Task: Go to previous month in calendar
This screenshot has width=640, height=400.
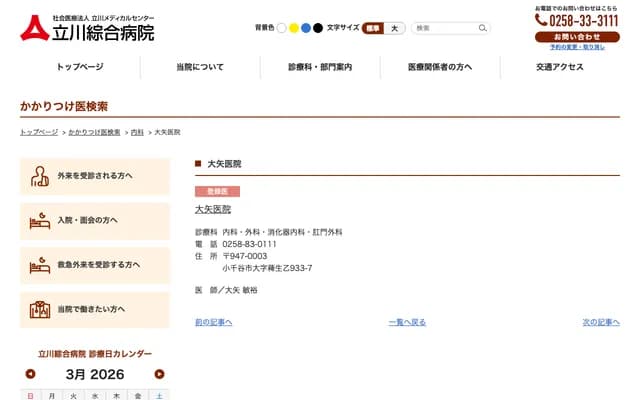Action: pos(31,374)
